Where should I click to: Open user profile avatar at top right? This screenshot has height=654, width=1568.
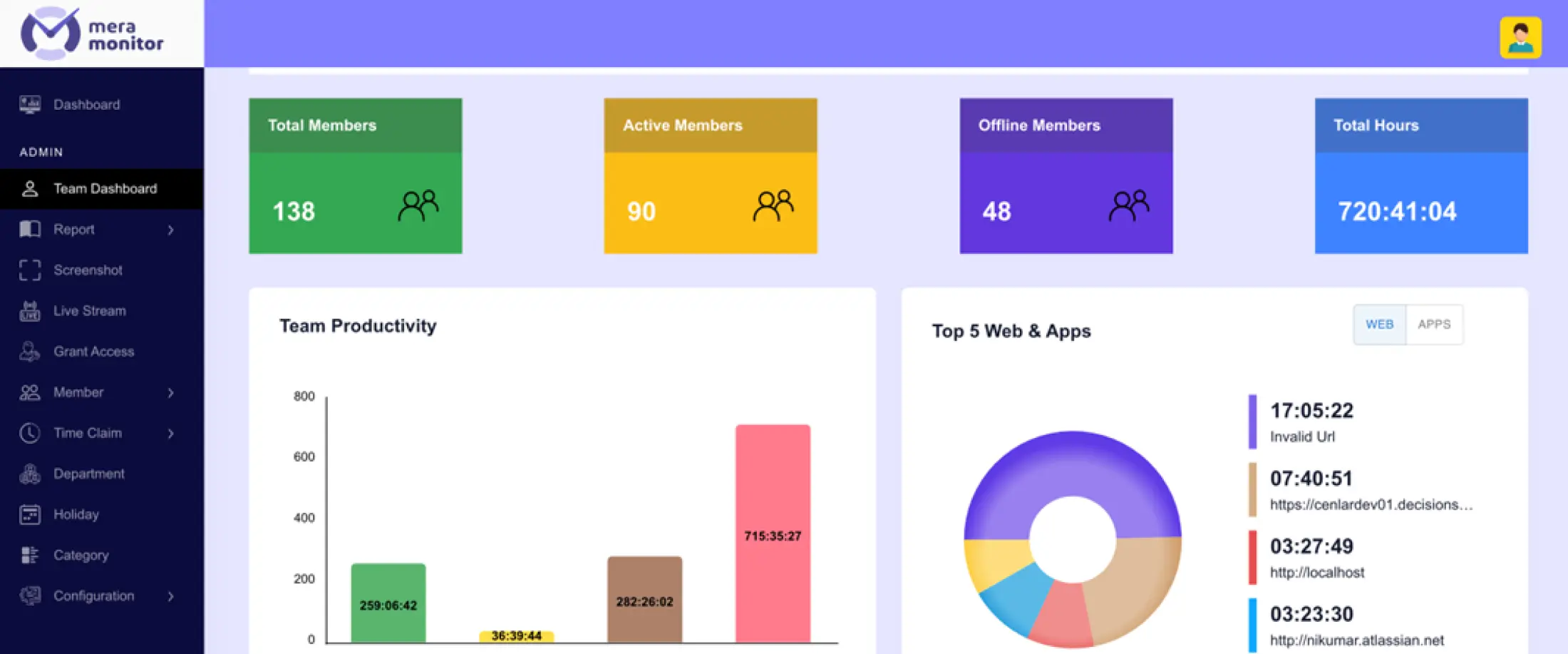pyautogui.click(x=1520, y=37)
